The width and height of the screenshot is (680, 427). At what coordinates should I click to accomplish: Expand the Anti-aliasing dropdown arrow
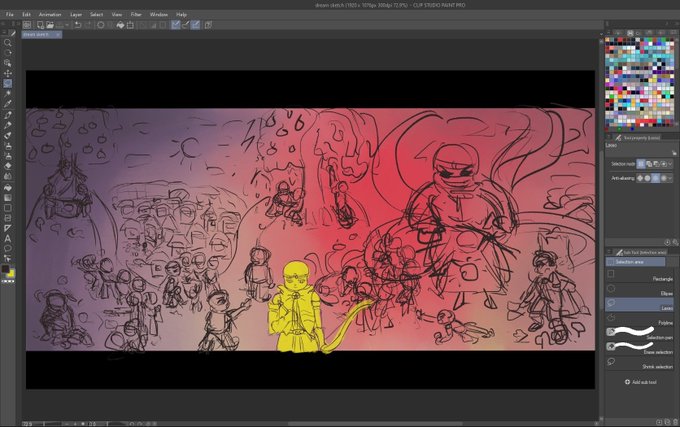pyautogui.click(x=670, y=178)
